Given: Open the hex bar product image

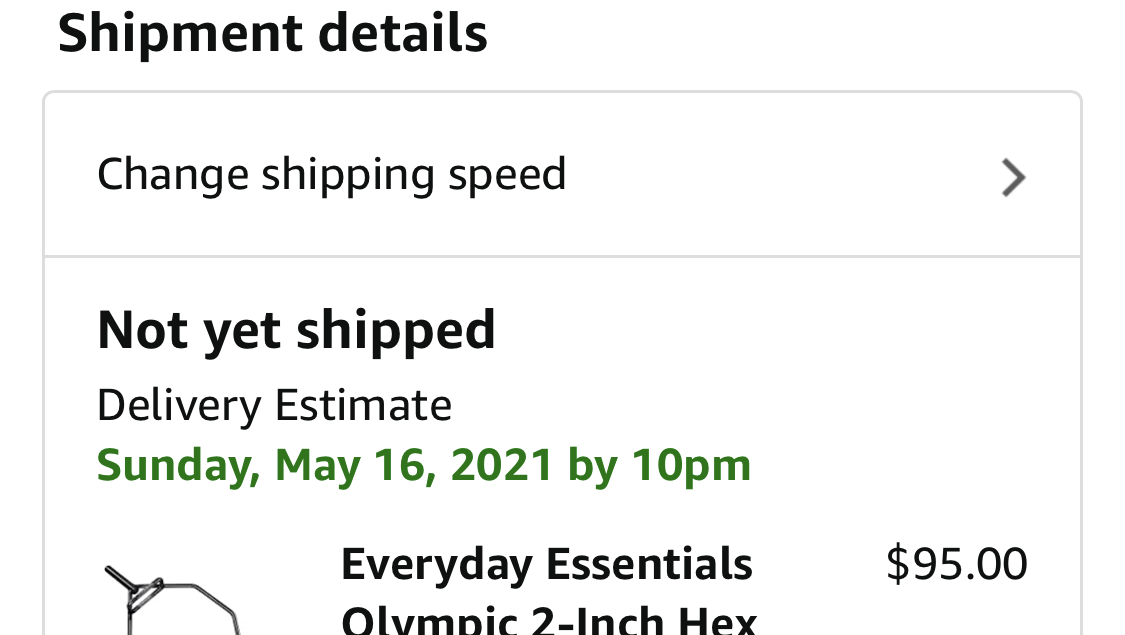Looking at the screenshot, I should (x=172, y=600).
